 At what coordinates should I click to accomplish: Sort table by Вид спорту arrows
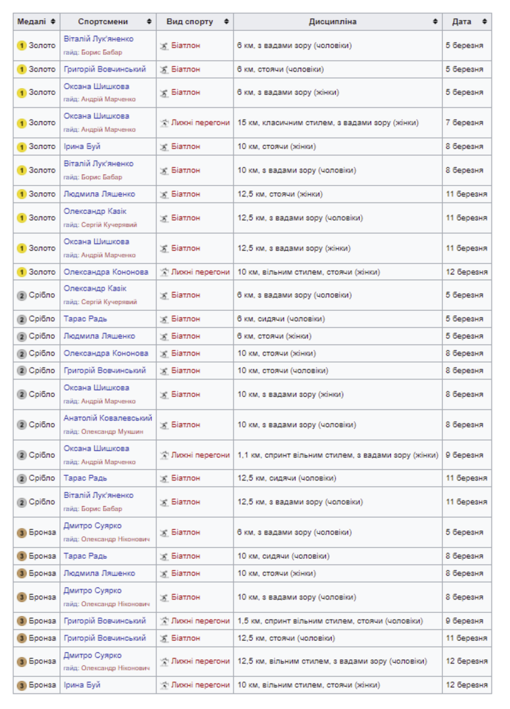227,21
